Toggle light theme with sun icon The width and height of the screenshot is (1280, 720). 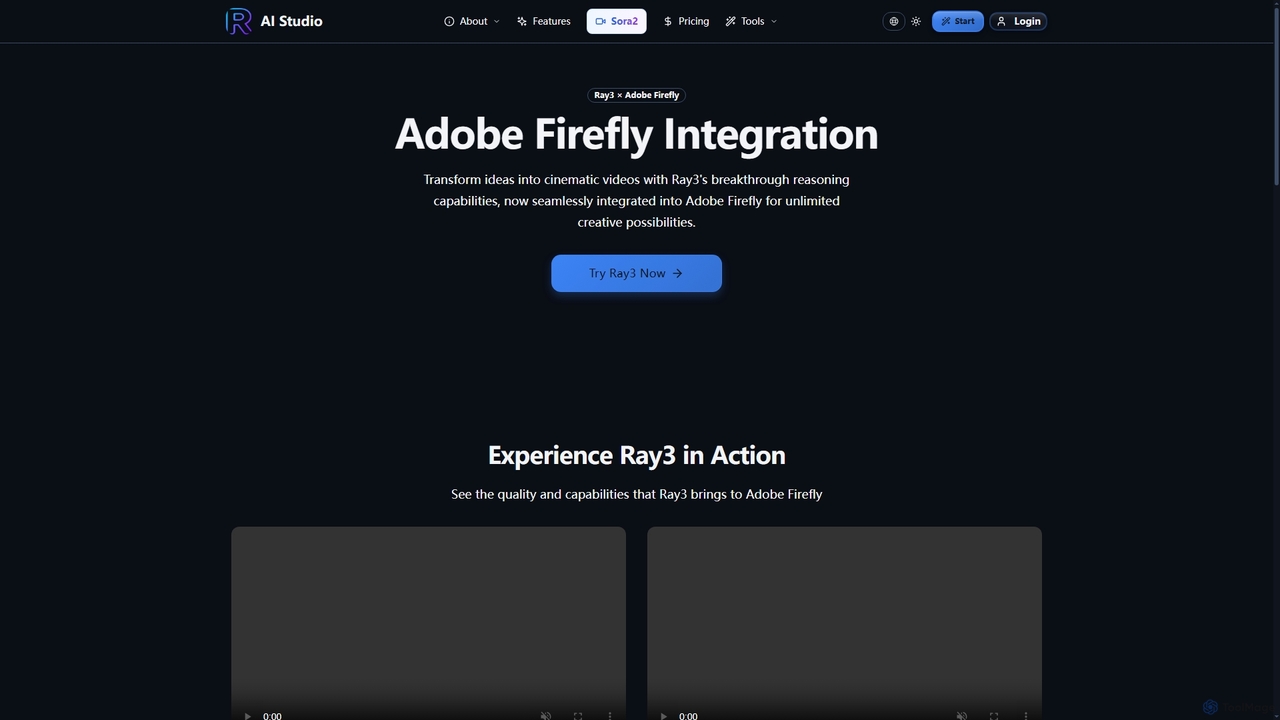tap(916, 21)
